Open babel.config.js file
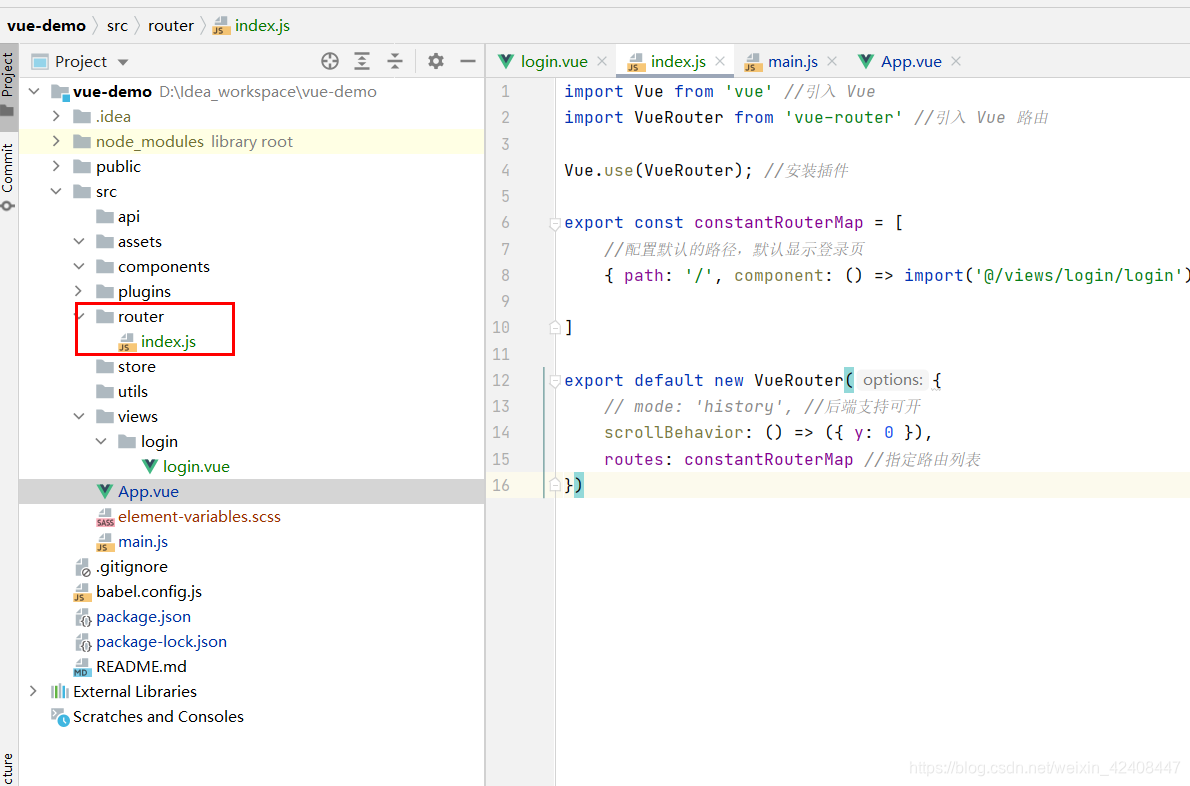Viewport: 1190px width, 786px height. coord(149,592)
